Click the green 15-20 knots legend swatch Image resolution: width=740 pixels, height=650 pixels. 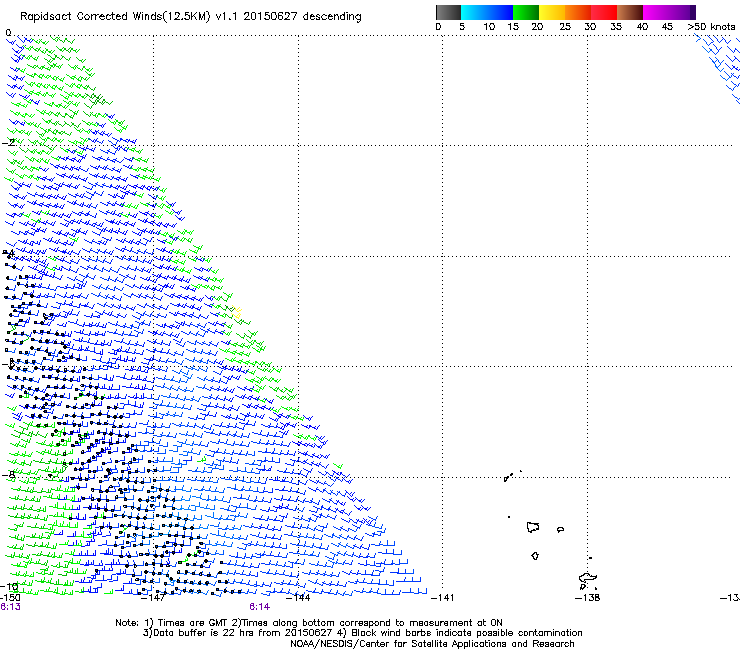(x=526, y=12)
